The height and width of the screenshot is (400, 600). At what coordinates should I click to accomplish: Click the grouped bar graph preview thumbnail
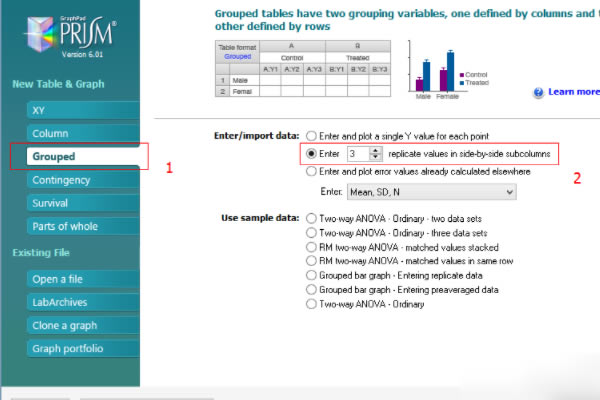[x=448, y=70]
